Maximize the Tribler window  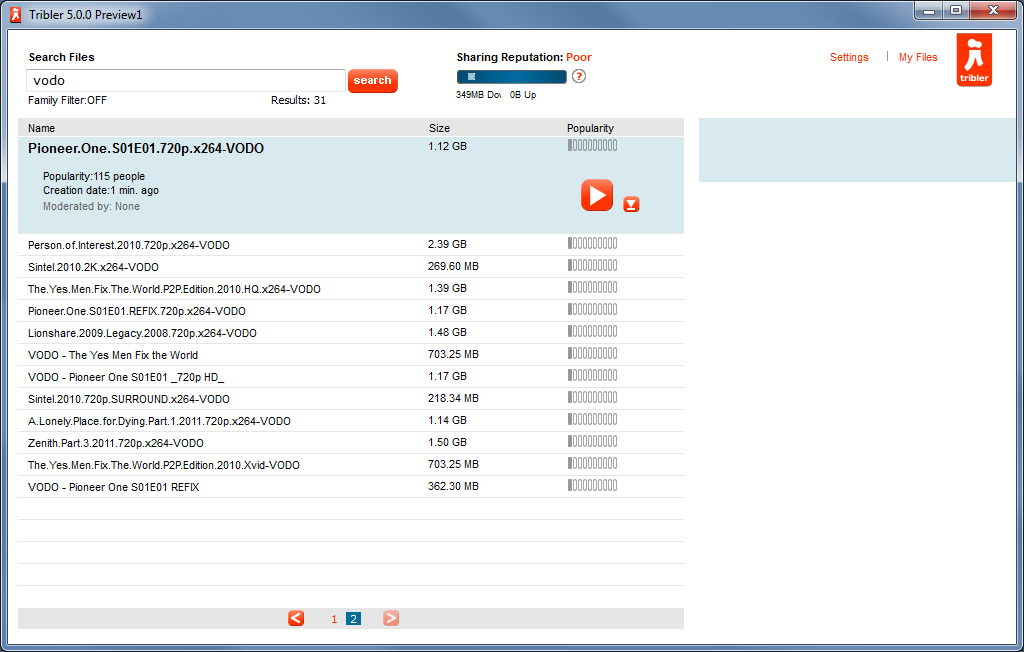(x=956, y=11)
